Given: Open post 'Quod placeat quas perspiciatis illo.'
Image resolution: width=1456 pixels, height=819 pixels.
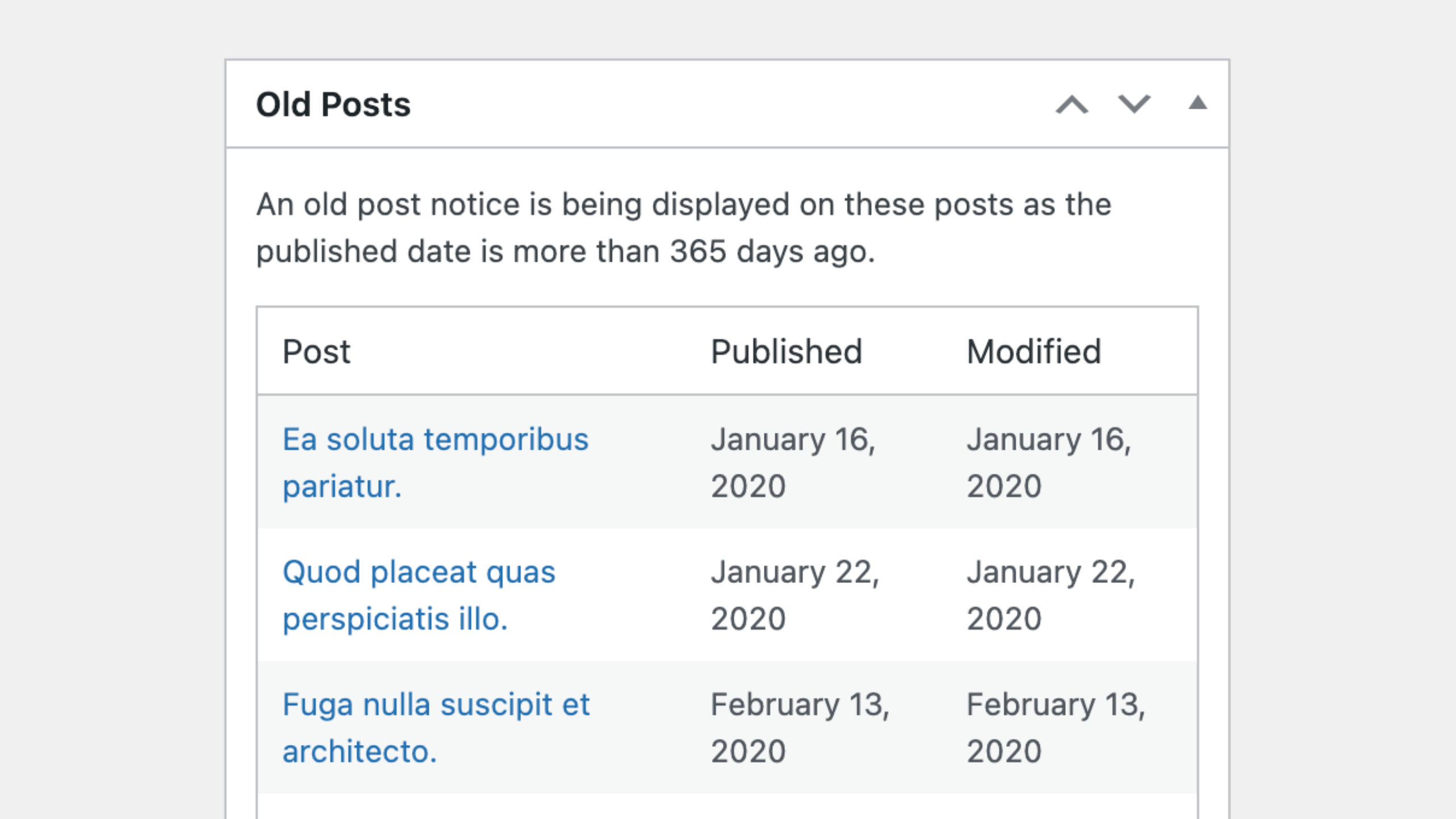Looking at the screenshot, I should [x=419, y=595].
